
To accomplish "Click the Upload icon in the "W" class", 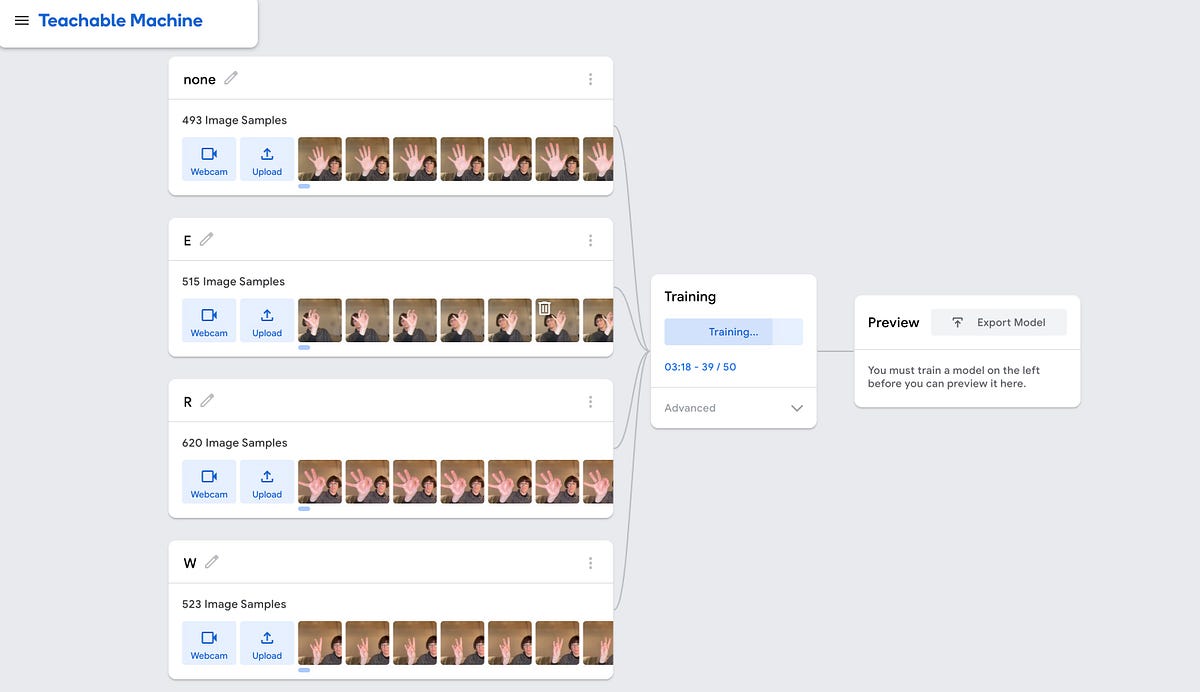I will 266,643.
